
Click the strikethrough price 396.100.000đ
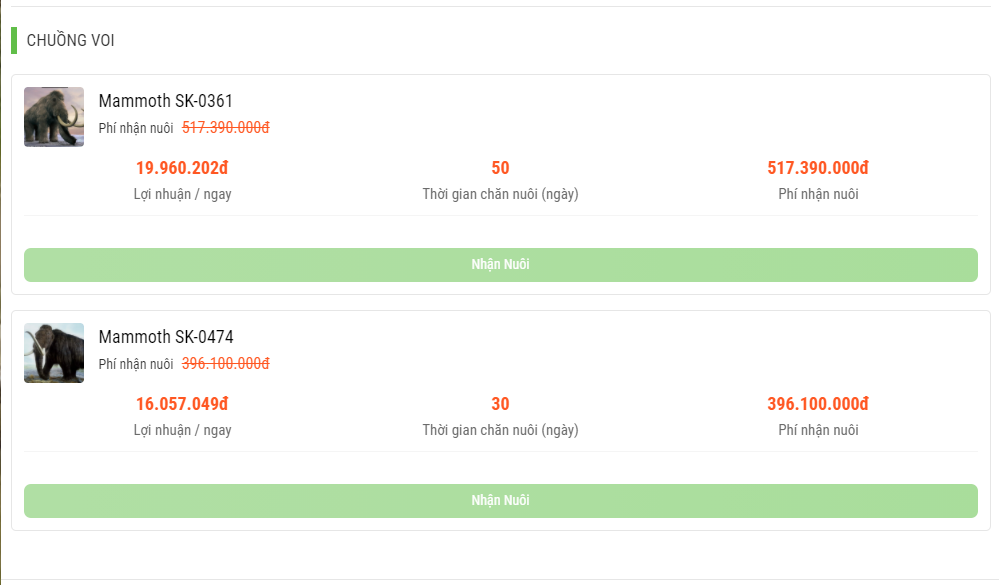pyautogui.click(x=226, y=364)
